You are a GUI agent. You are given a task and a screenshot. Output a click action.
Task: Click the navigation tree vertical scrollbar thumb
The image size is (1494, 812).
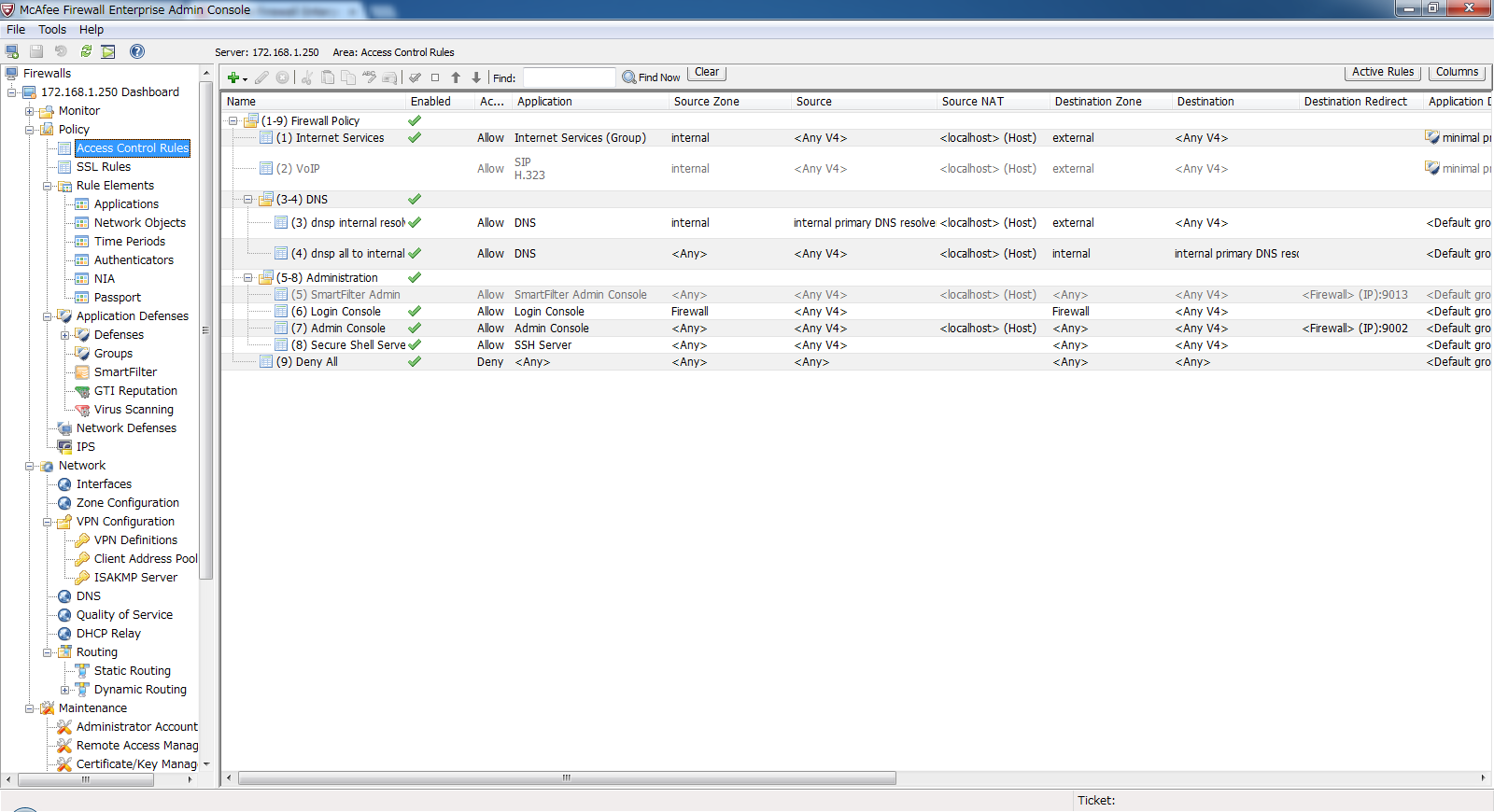click(205, 330)
